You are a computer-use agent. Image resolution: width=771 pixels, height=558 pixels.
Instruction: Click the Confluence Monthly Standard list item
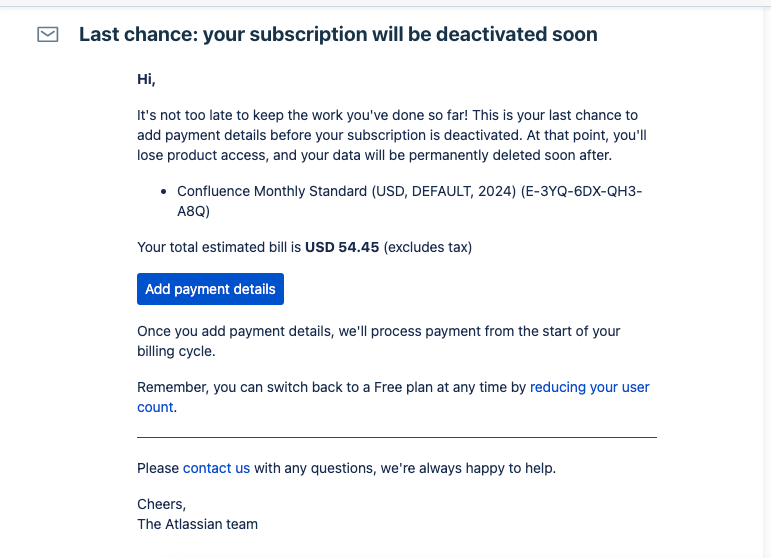[x=410, y=201]
